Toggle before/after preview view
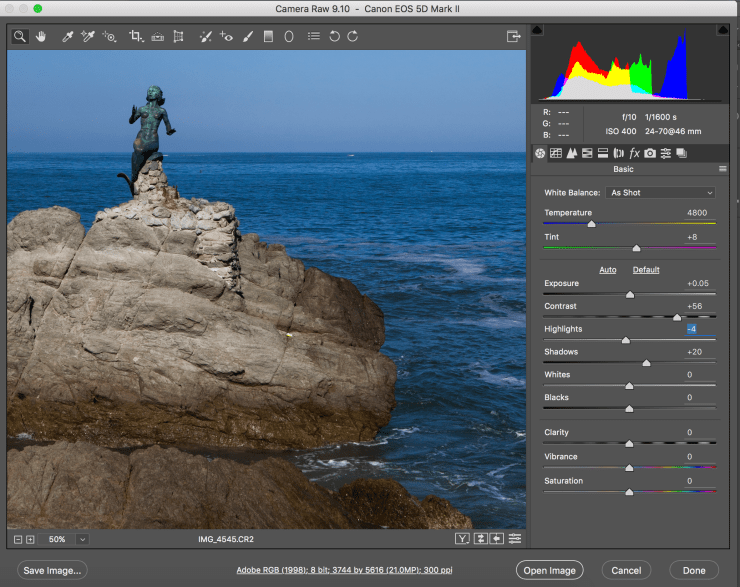The image size is (740, 587). pos(461,539)
